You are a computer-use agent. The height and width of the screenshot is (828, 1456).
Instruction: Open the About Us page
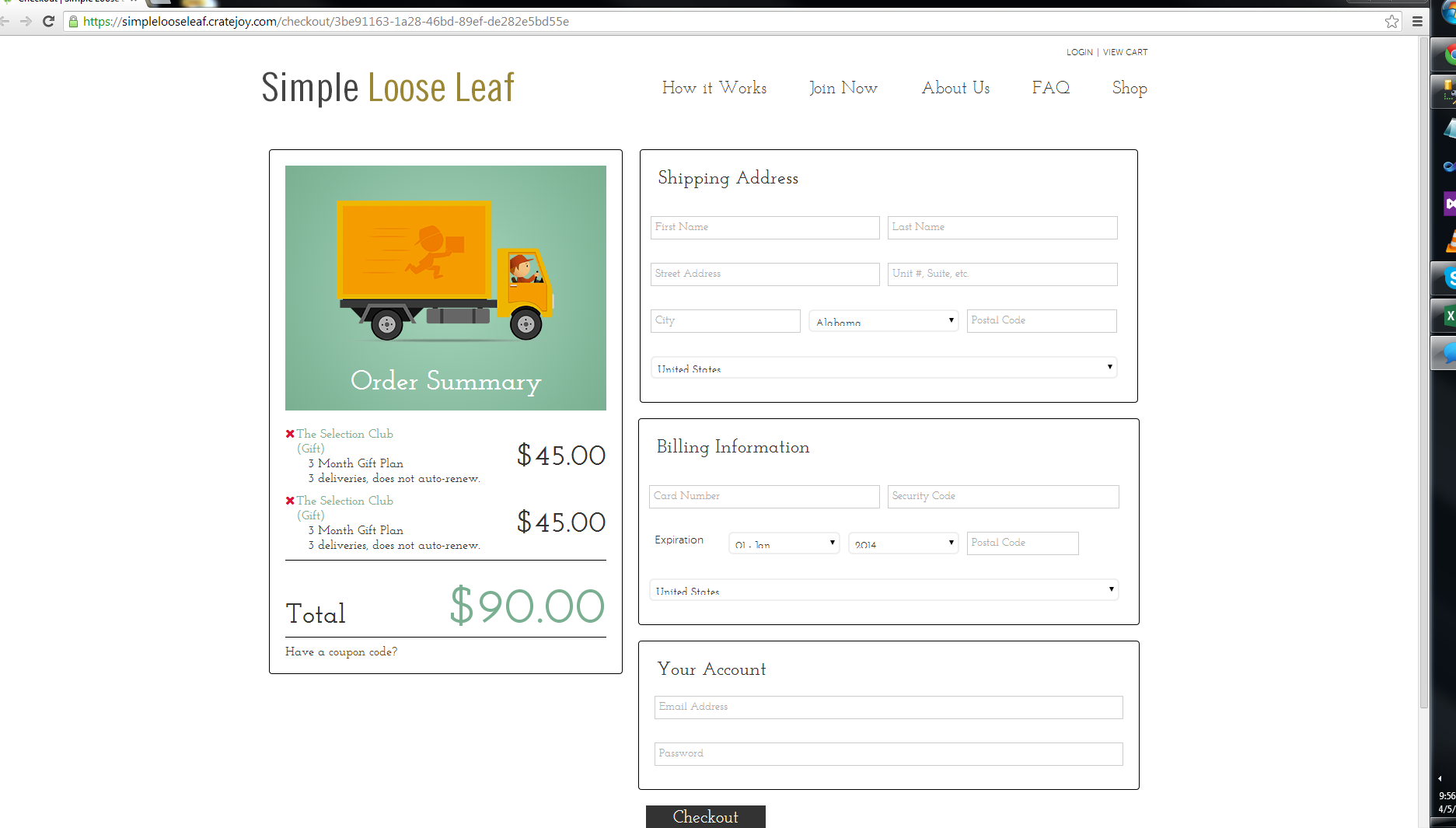[955, 88]
